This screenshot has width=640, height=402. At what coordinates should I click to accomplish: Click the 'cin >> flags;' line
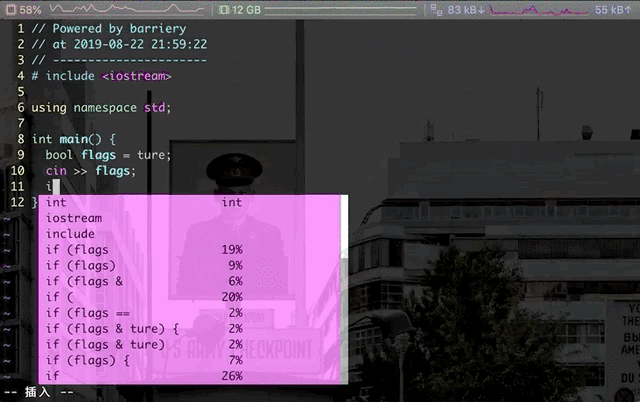[90, 171]
